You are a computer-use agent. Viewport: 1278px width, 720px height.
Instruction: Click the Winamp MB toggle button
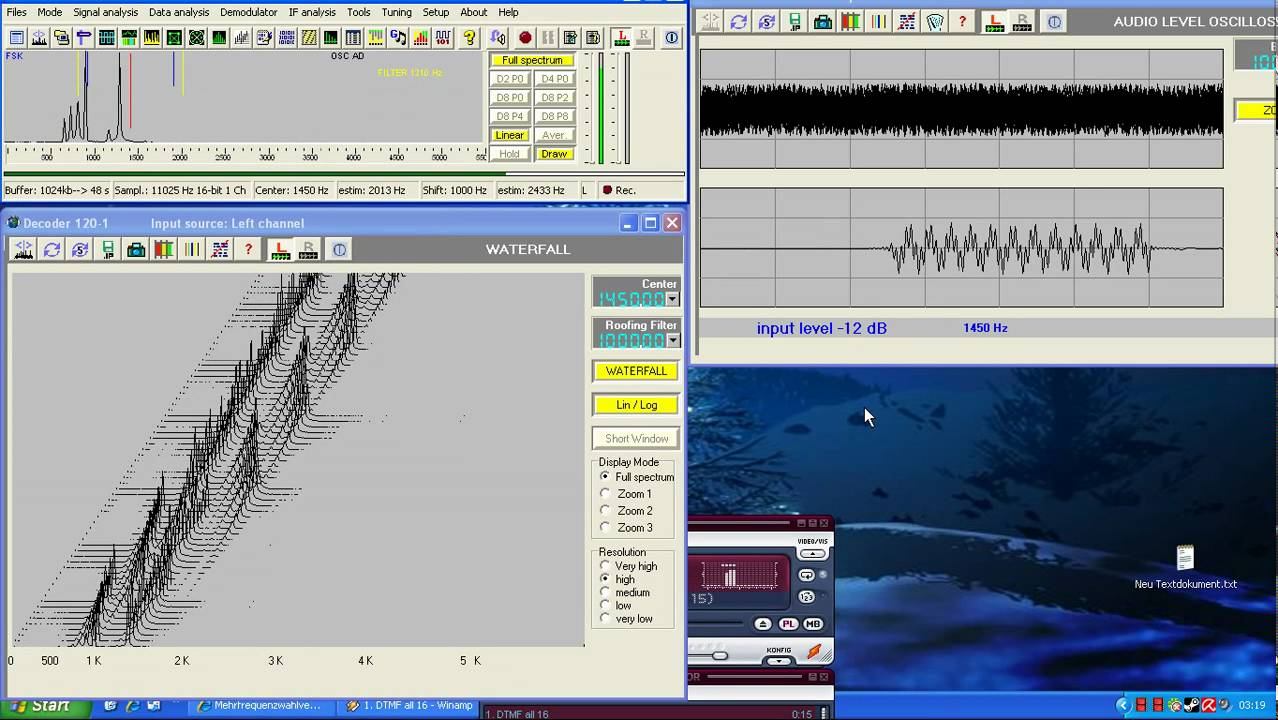pyautogui.click(x=812, y=624)
